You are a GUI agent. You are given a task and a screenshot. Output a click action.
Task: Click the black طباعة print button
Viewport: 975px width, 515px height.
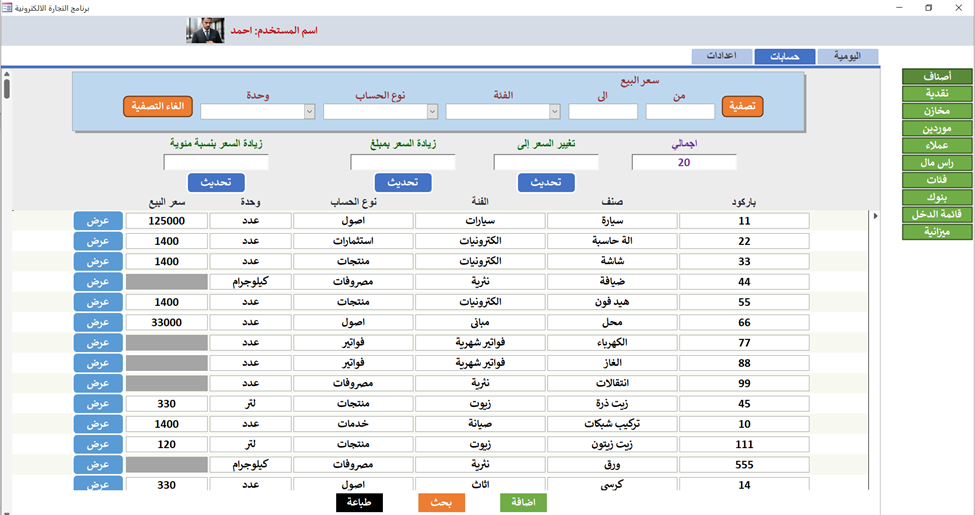tap(359, 503)
